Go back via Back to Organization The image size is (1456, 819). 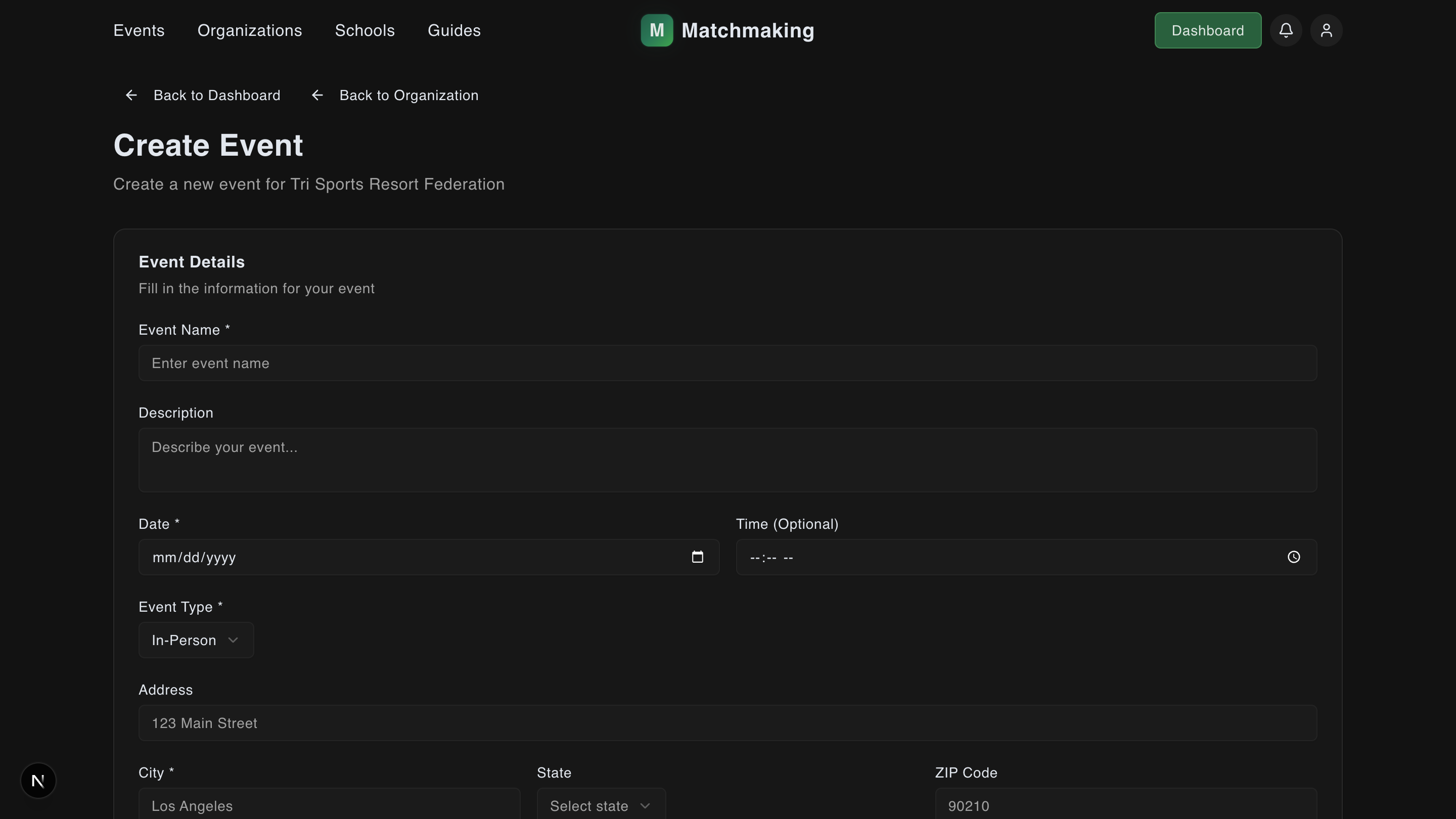[394, 96]
